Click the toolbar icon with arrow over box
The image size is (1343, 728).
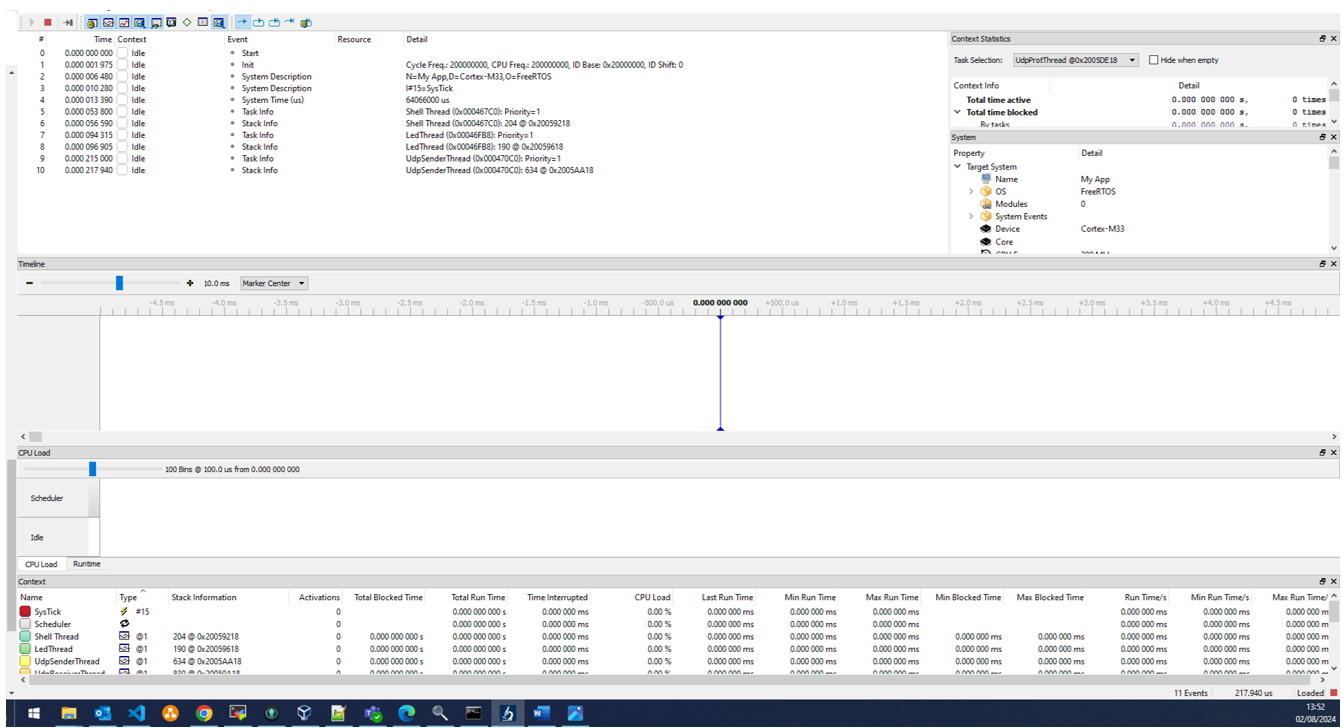(x=259, y=22)
